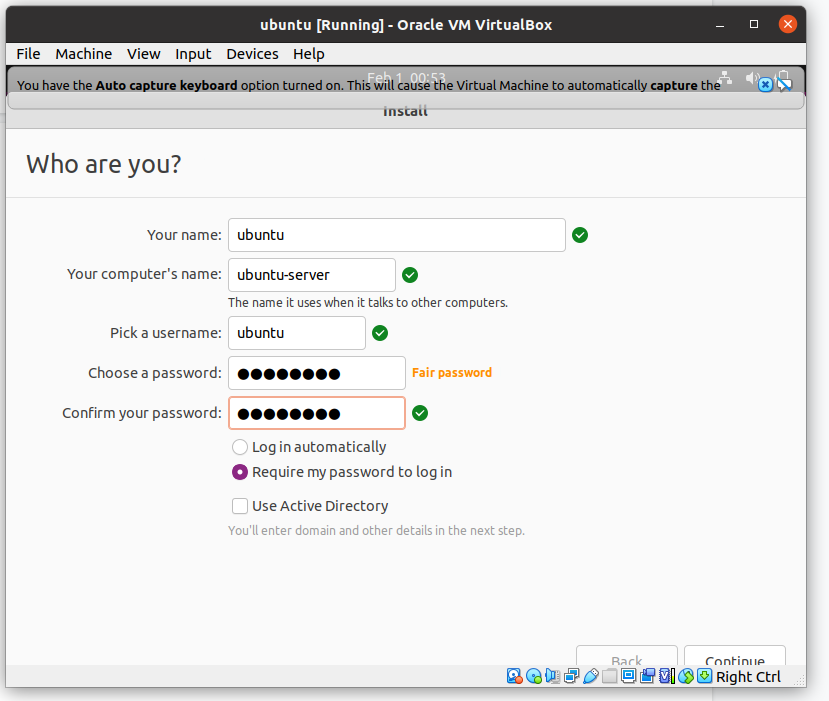Screen dimensions: 829x701
Task: Click the computer's name input field
Action: click(311, 275)
